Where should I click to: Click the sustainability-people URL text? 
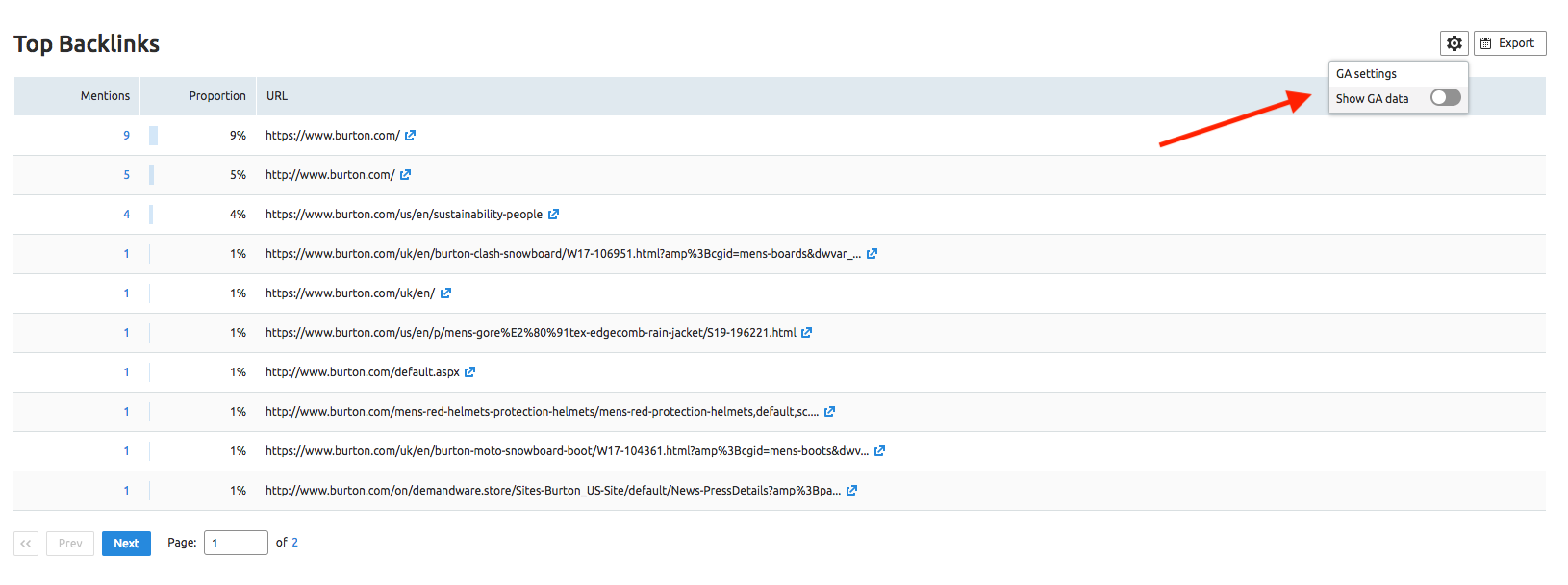(x=404, y=215)
